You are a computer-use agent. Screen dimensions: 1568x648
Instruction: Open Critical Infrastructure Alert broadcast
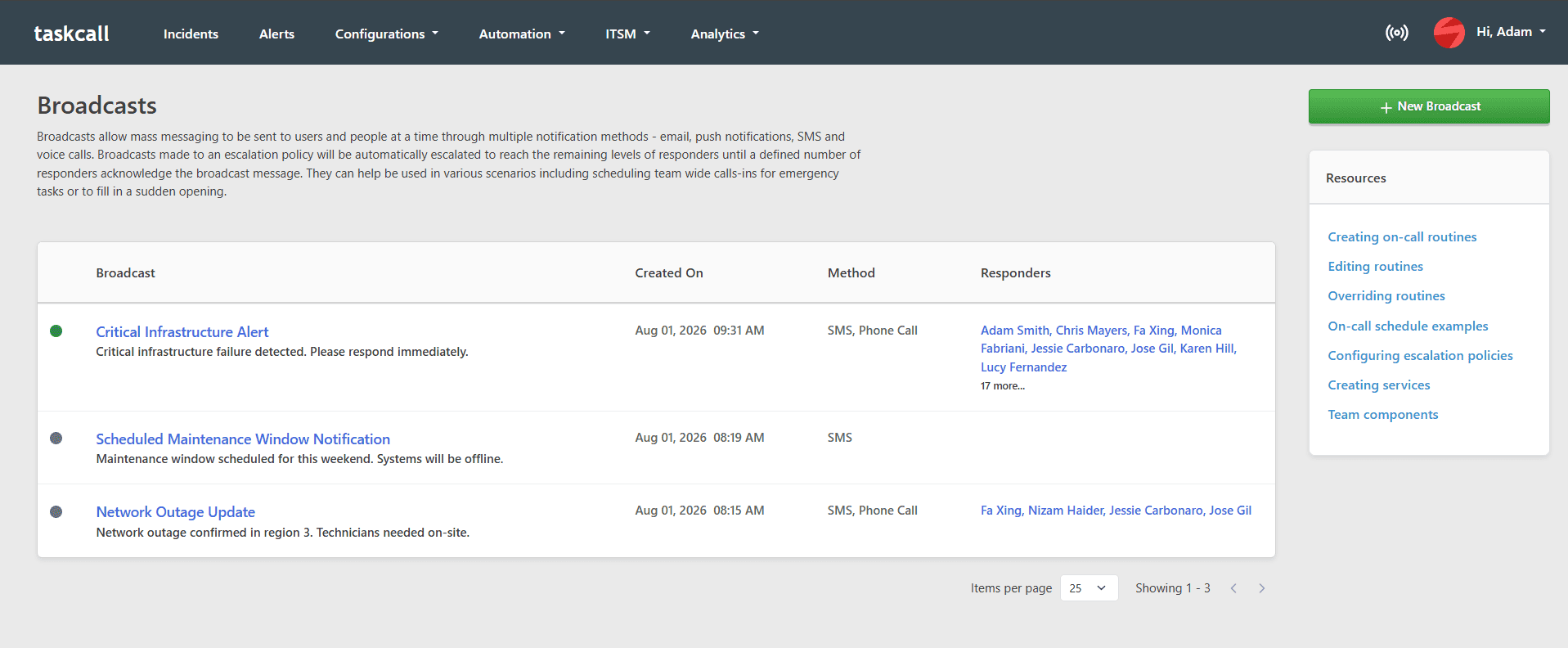tap(182, 332)
